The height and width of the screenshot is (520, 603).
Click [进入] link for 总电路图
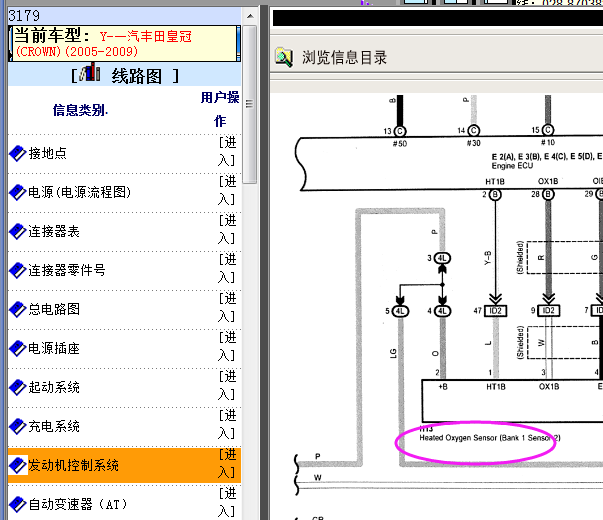pyautogui.click(x=227, y=307)
